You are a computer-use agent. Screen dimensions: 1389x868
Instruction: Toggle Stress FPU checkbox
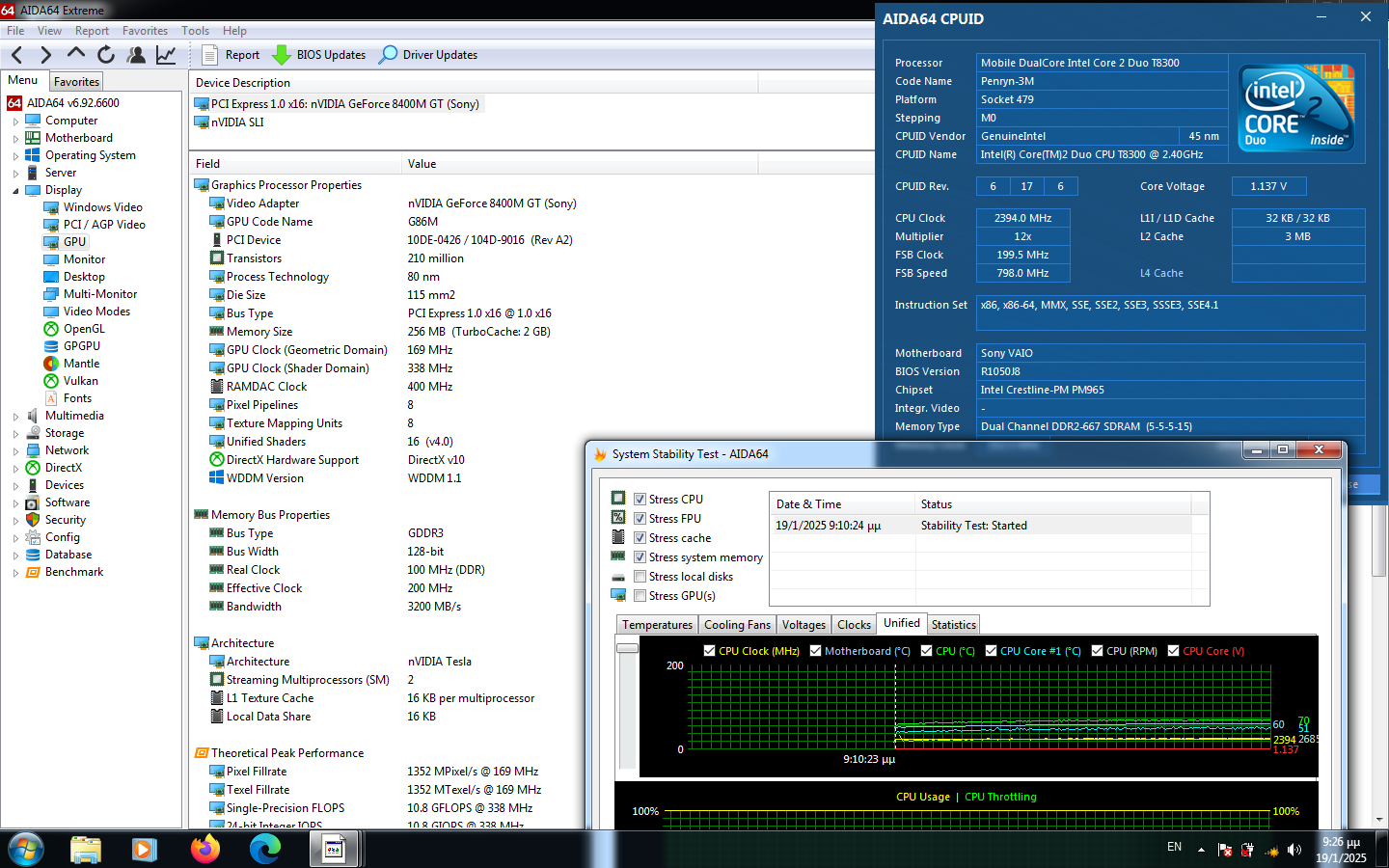[640, 518]
